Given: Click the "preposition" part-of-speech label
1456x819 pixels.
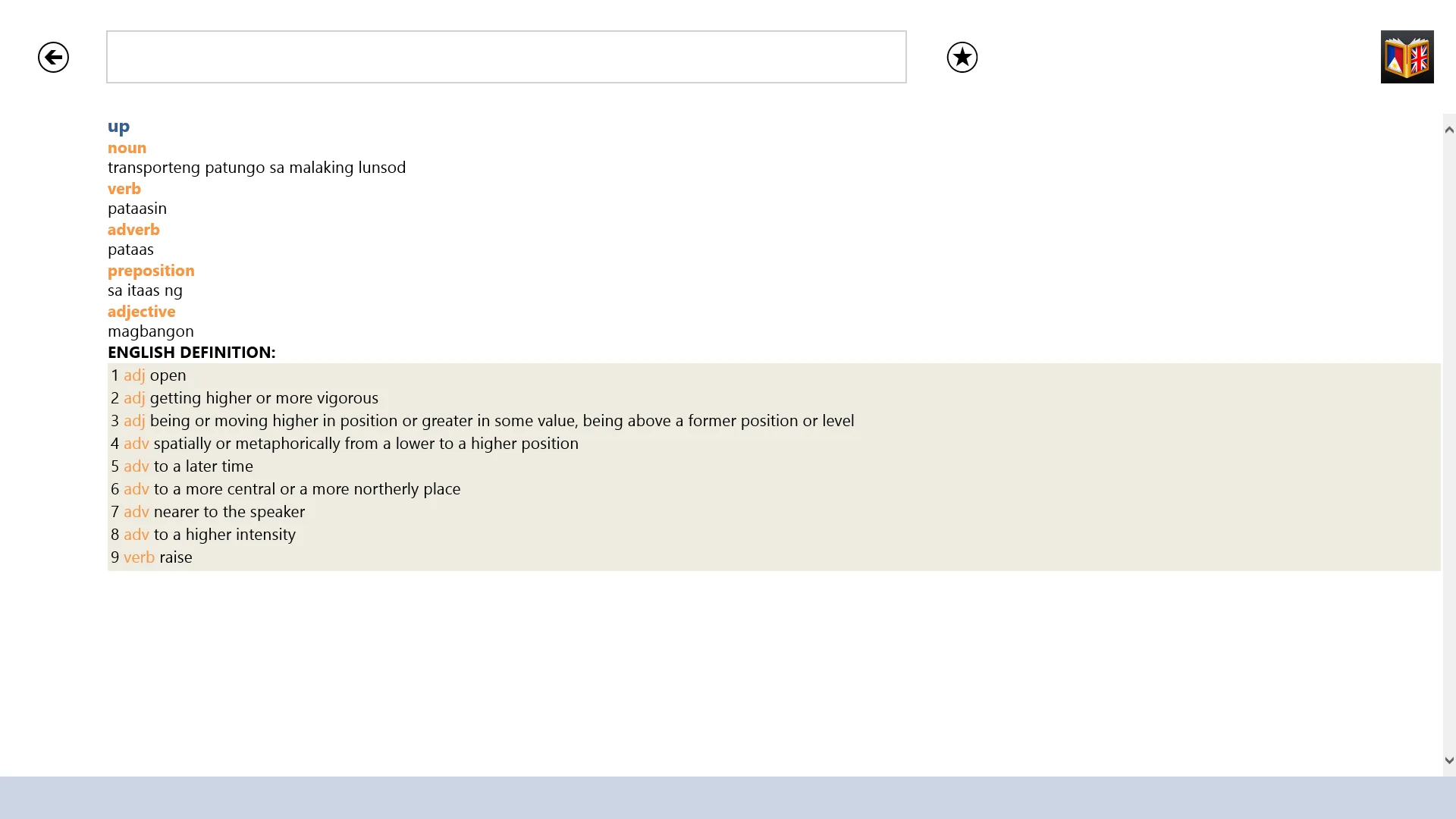Looking at the screenshot, I should pyautogui.click(x=151, y=271).
